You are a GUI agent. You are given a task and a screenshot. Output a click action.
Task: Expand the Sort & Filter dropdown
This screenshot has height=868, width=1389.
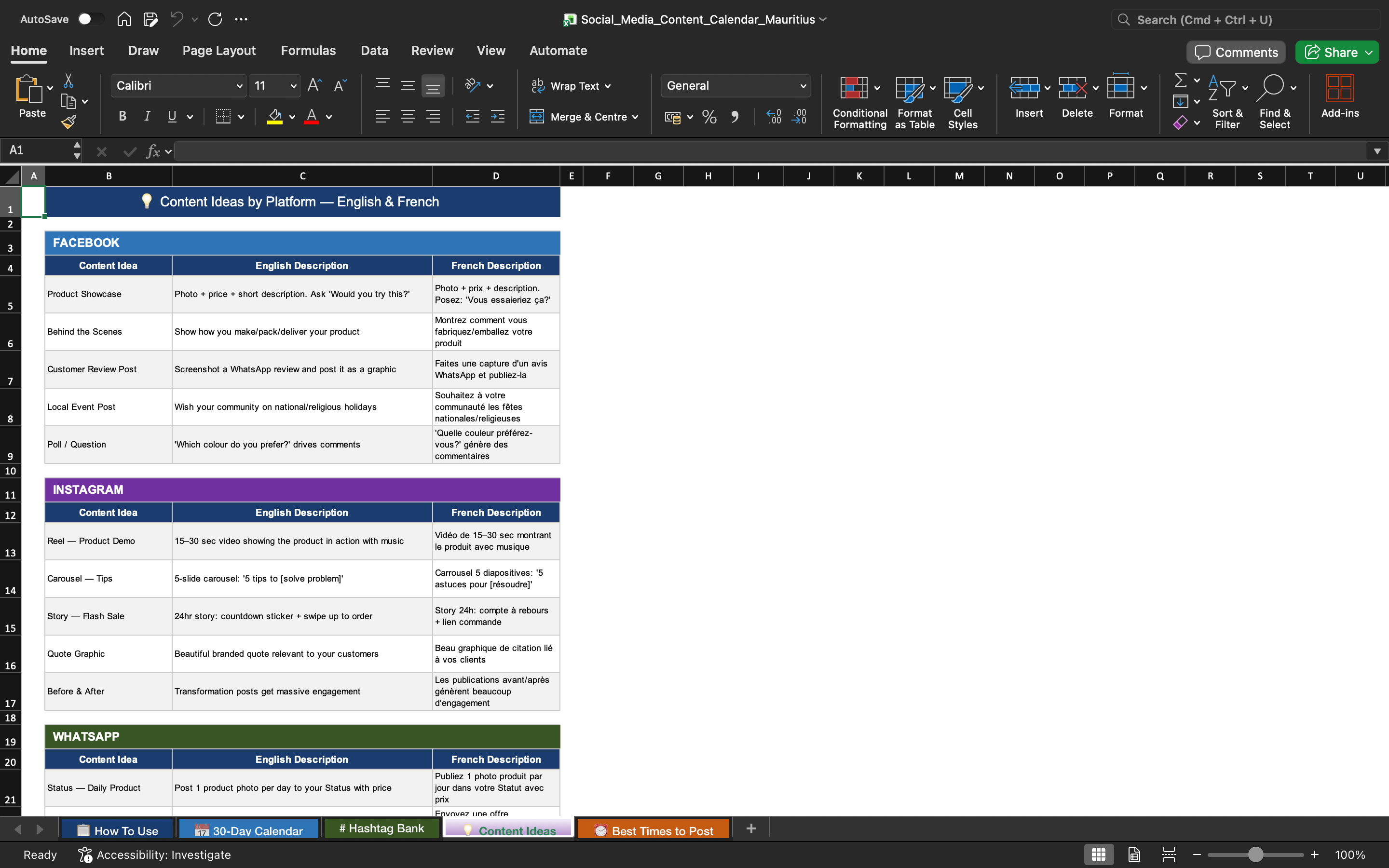(x=1245, y=88)
